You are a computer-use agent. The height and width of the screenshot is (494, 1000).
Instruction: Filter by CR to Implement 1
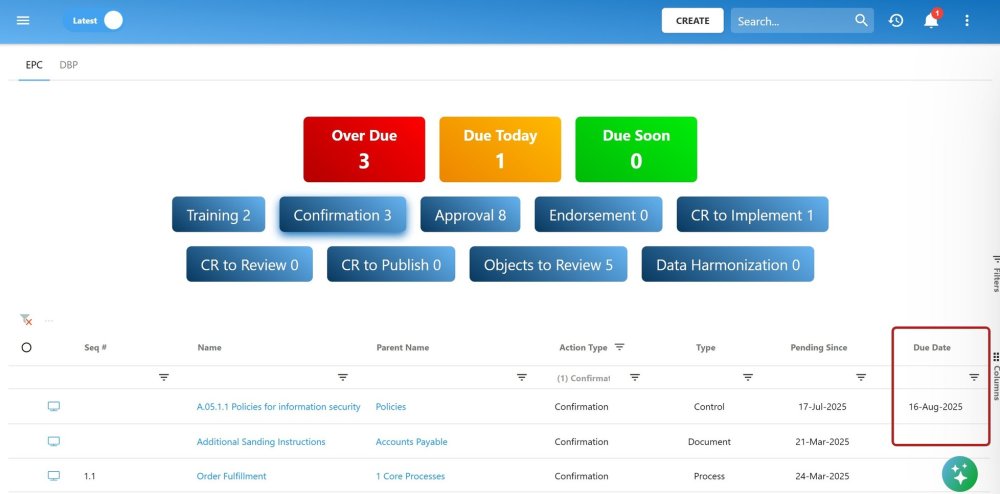click(753, 215)
